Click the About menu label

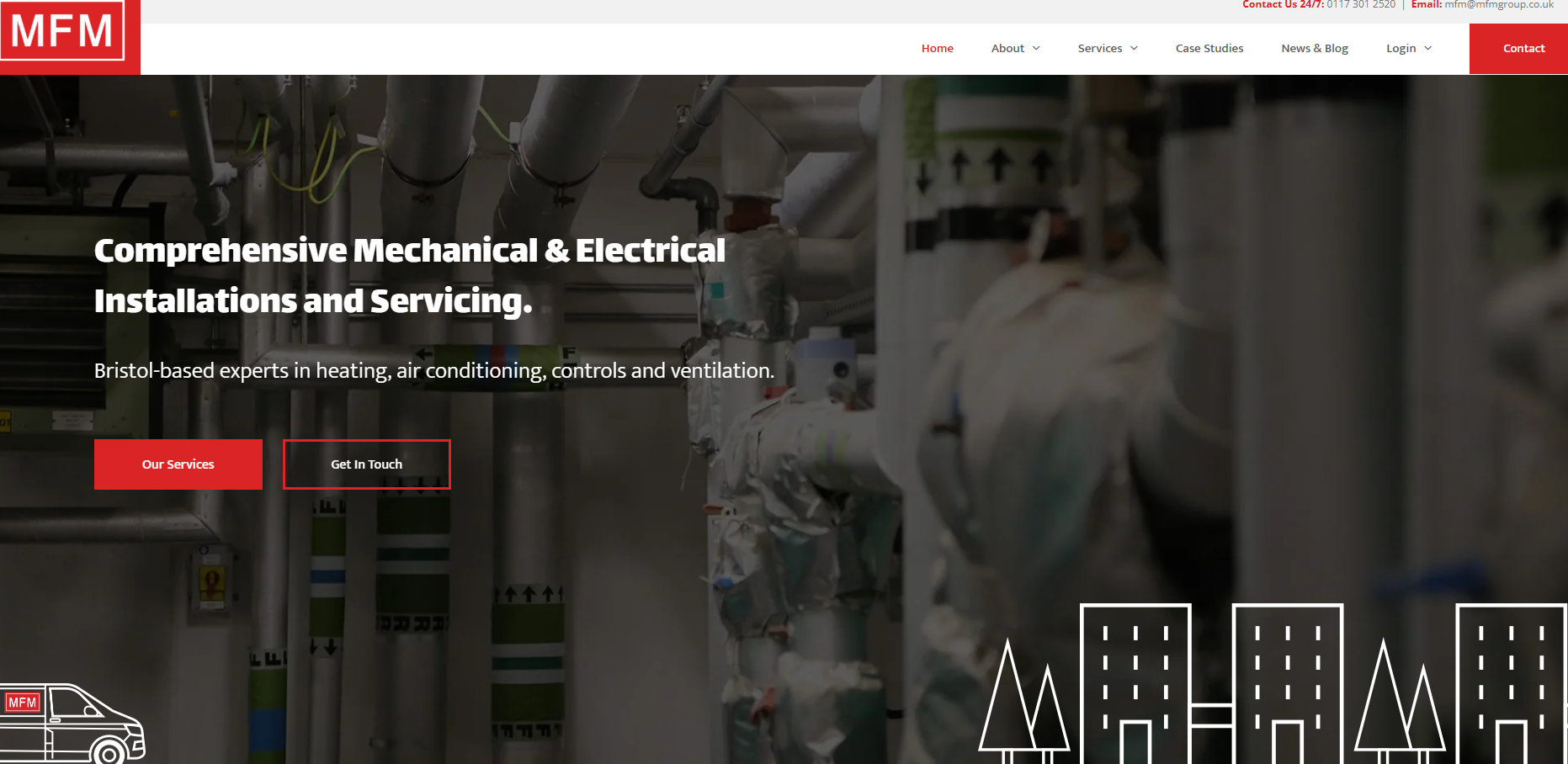pos(1007,48)
